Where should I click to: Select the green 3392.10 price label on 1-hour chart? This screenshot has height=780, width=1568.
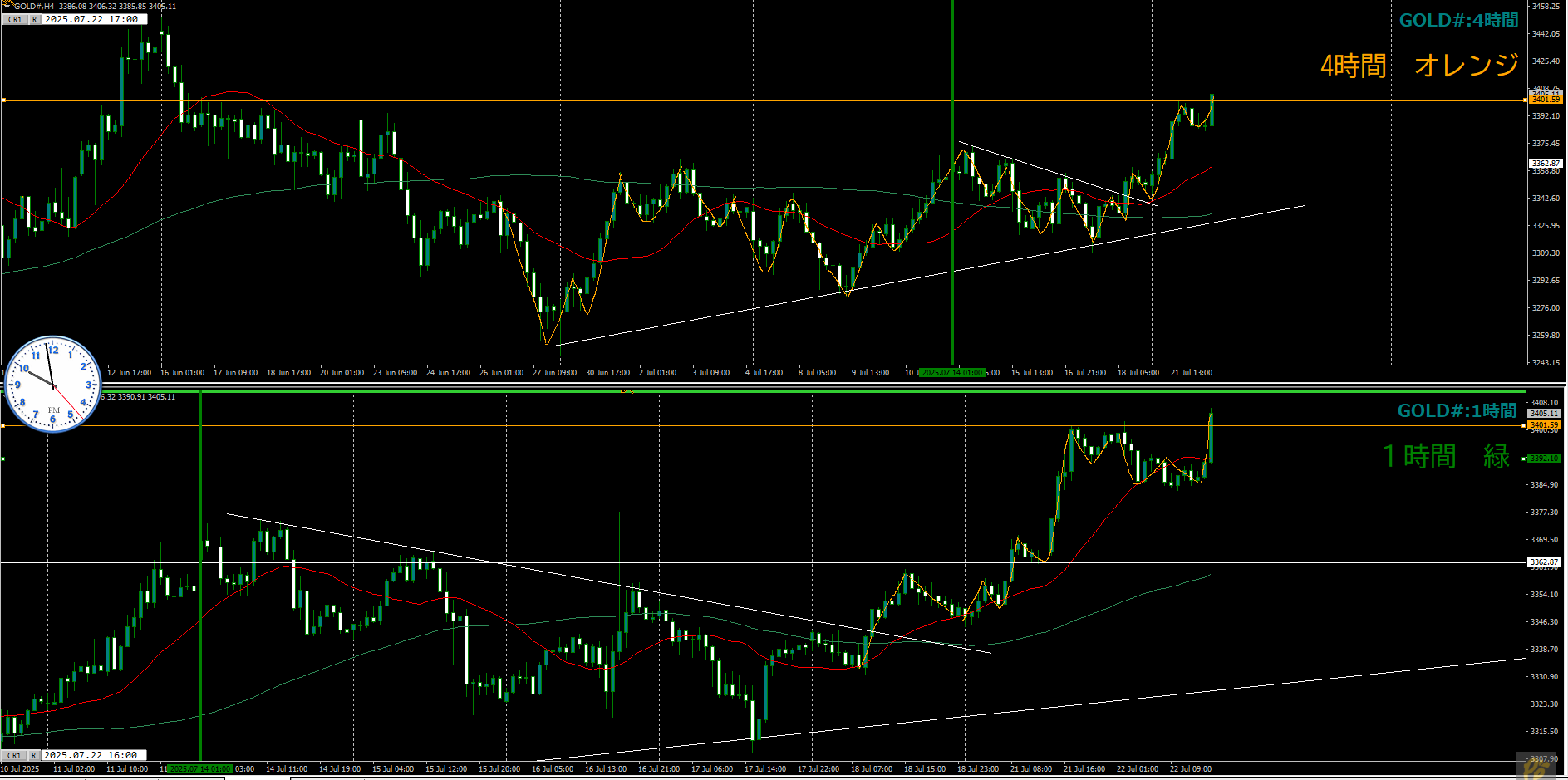pos(1545,459)
